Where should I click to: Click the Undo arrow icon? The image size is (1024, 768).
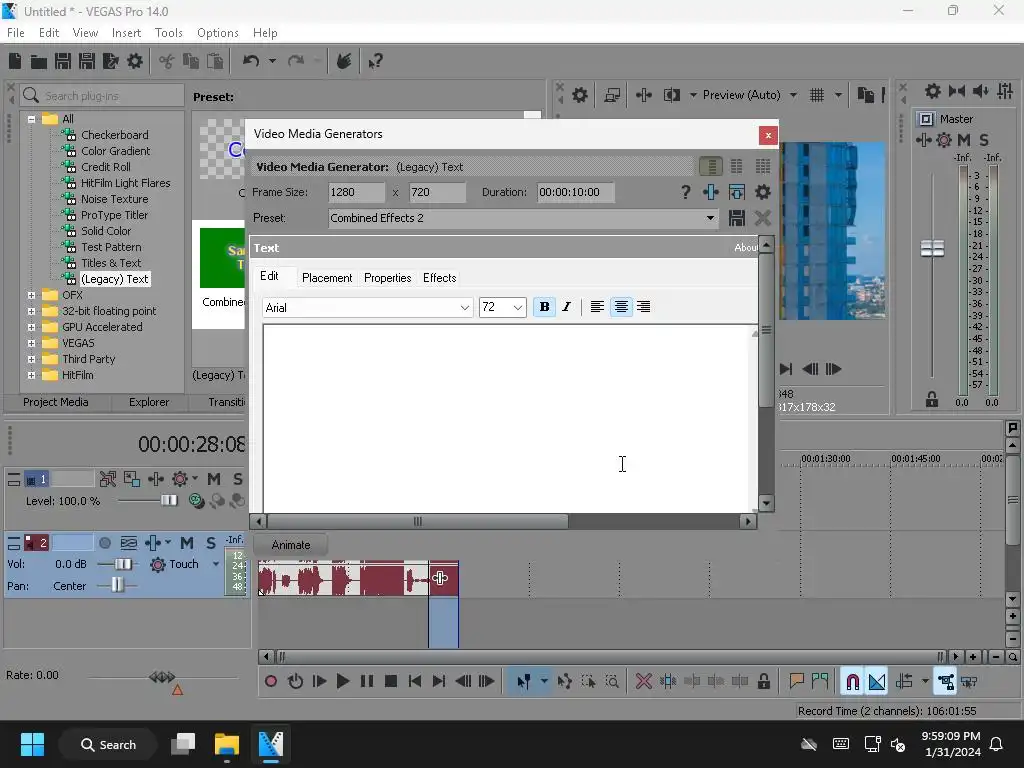coord(251,61)
